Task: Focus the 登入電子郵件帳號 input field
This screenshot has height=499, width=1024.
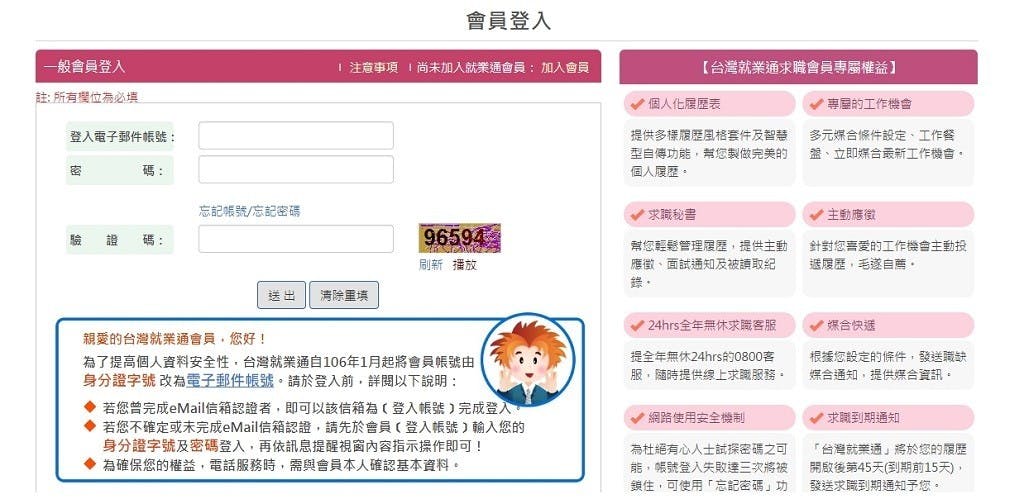Action: [x=296, y=136]
